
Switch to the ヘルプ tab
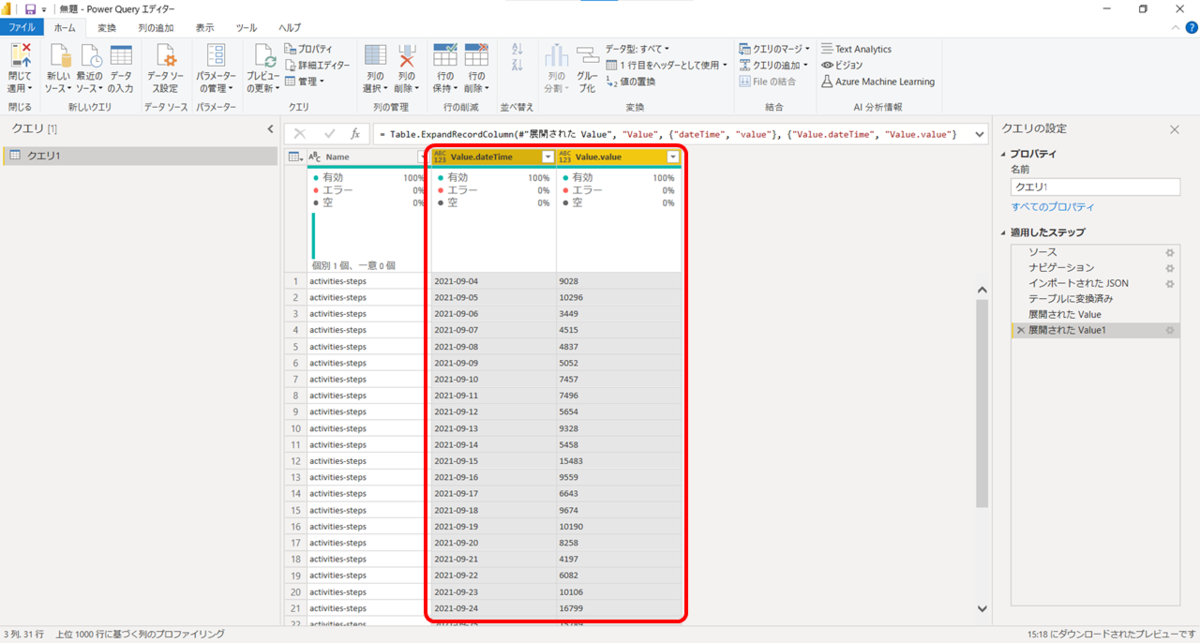click(x=290, y=27)
